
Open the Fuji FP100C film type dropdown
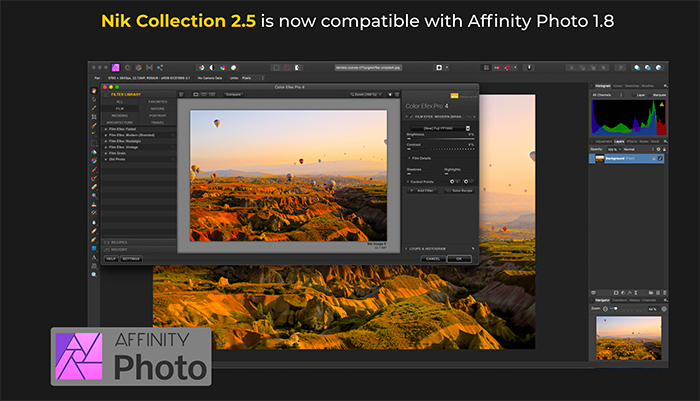pyautogui.click(x=439, y=127)
